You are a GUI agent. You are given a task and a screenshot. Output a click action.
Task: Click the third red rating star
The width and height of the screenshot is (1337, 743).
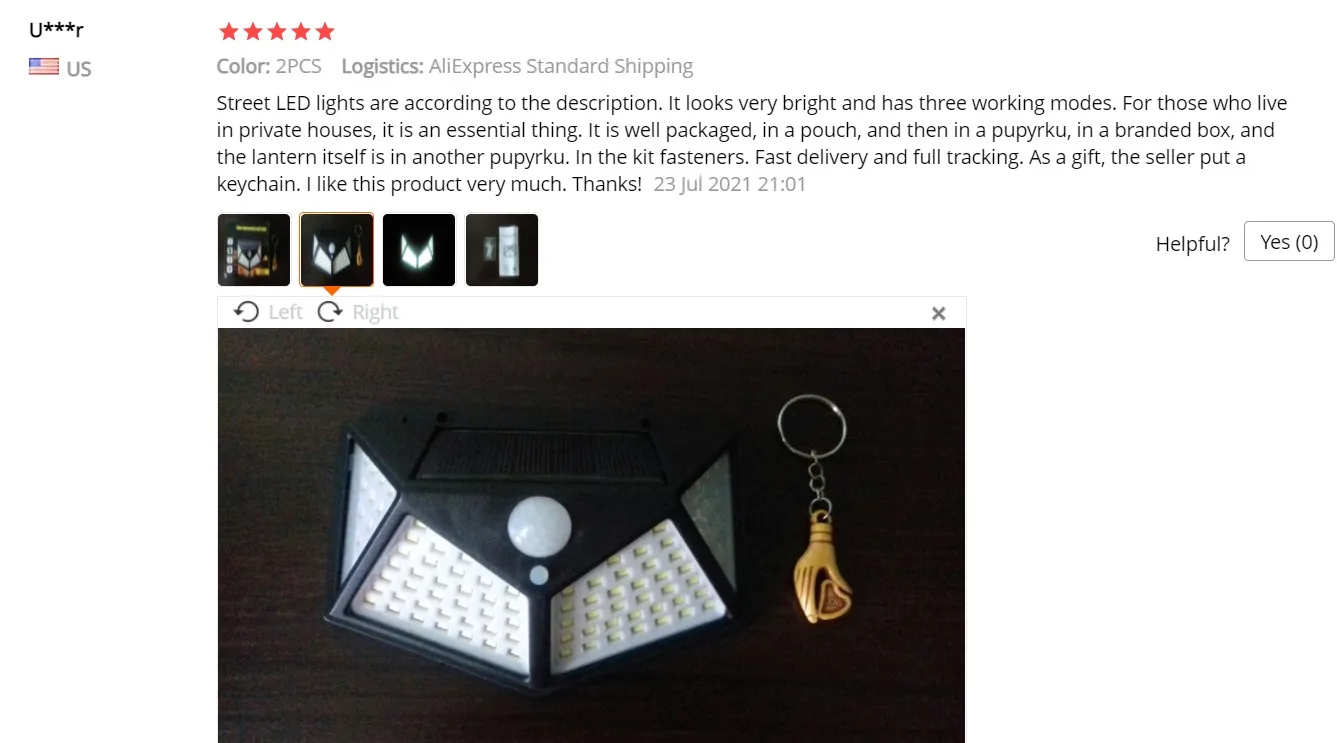click(x=276, y=32)
